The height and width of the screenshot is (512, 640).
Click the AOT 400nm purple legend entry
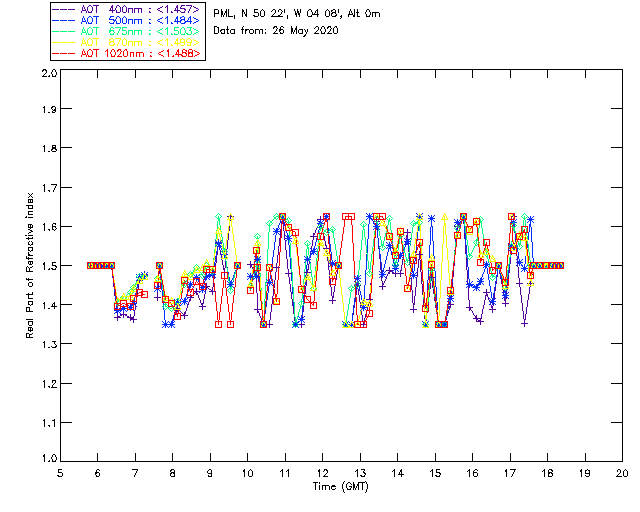tap(127, 9)
